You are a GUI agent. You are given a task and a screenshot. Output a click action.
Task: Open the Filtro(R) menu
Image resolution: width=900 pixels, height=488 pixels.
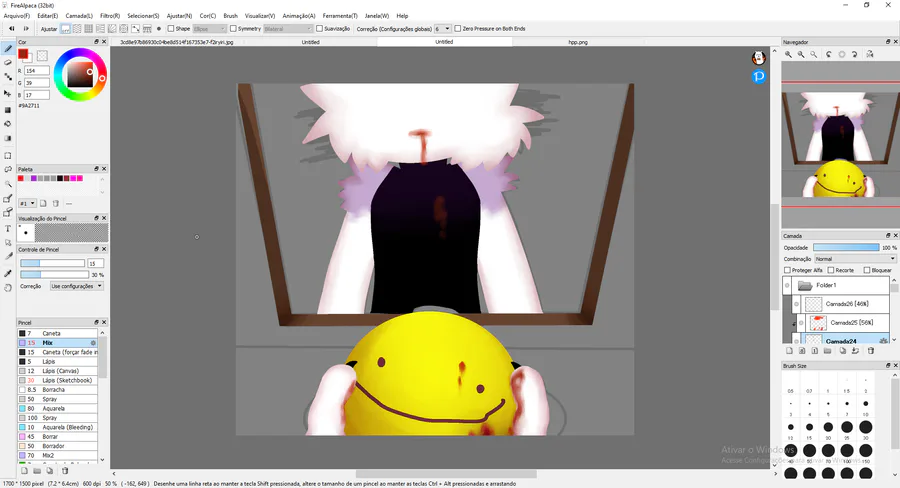click(x=110, y=16)
